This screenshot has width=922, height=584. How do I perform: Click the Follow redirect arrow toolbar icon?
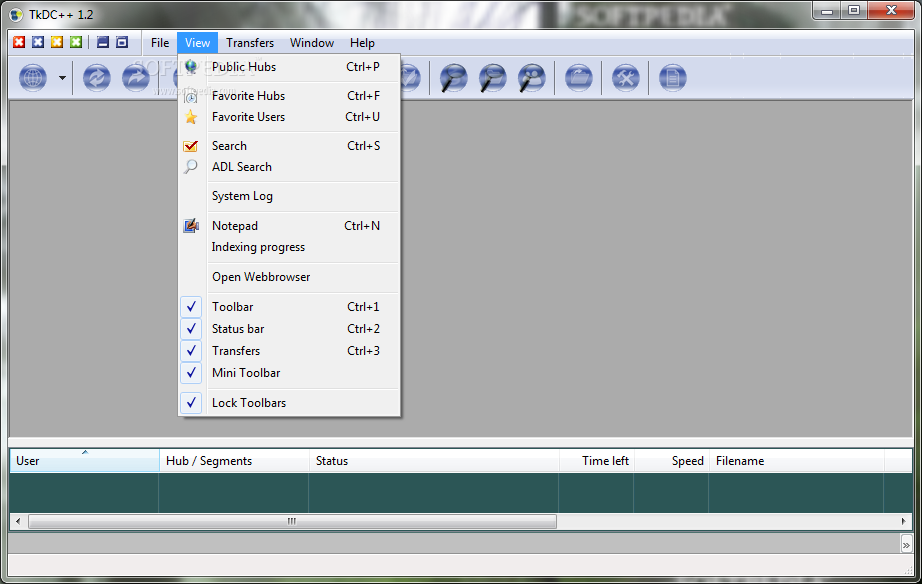coord(136,78)
